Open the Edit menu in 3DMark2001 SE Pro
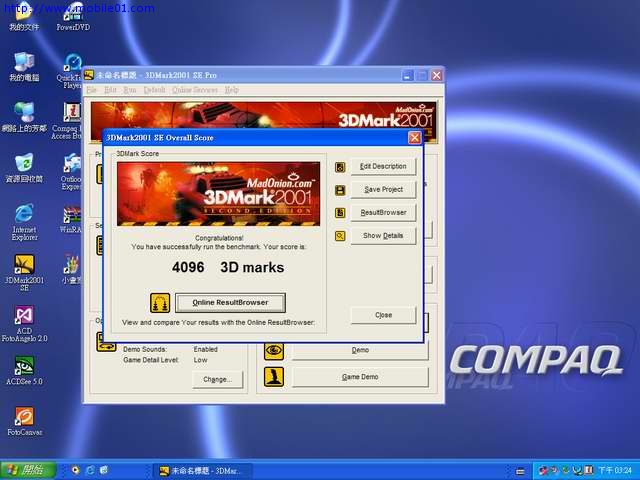Image resolution: width=640 pixels, height=480 pixels. click(x=110, y=90)
